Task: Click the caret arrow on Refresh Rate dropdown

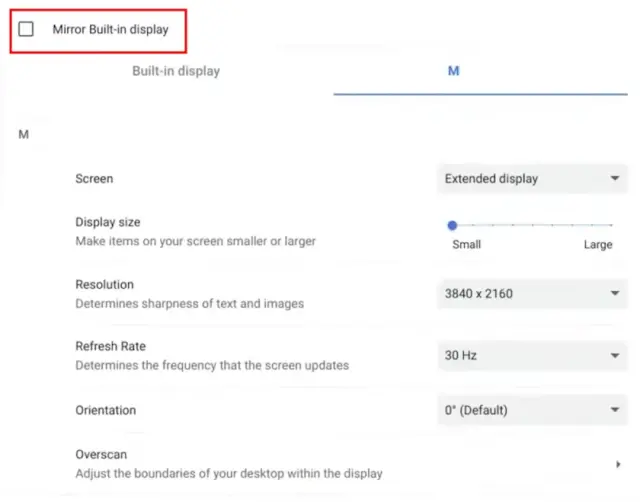Action: pyautogui.click(x=614, y=354)
